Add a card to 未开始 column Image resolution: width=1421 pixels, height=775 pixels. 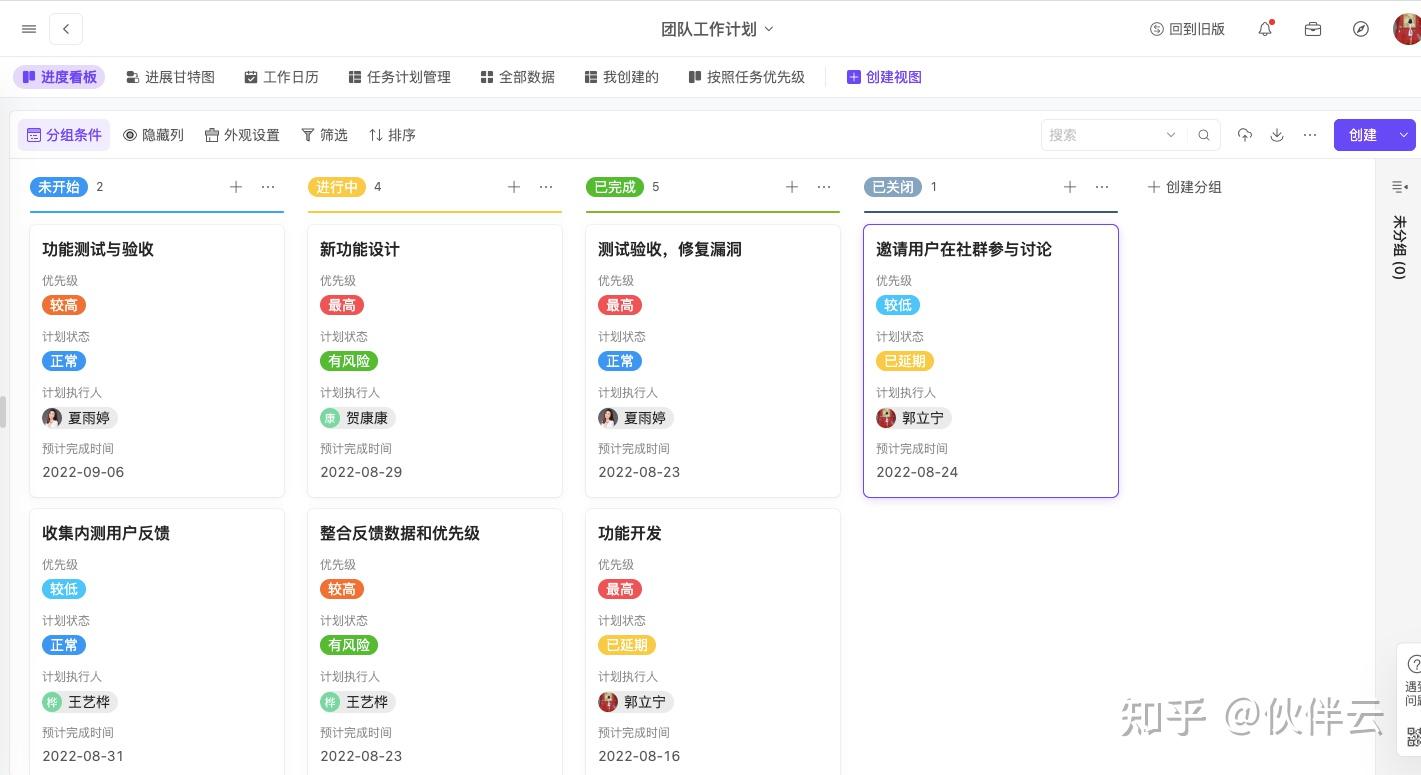pyautogui.click(x=236, y=187)
